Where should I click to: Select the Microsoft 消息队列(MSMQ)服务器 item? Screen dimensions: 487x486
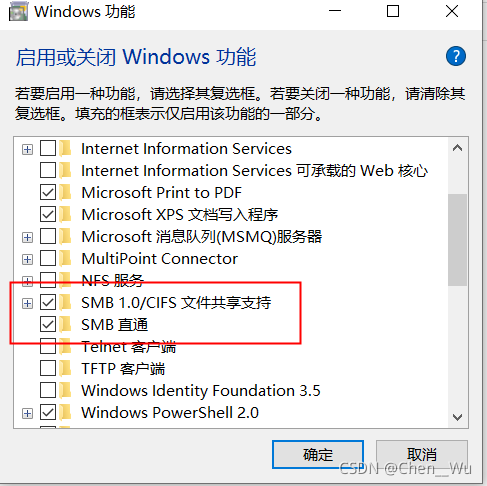tap(202, 237)
